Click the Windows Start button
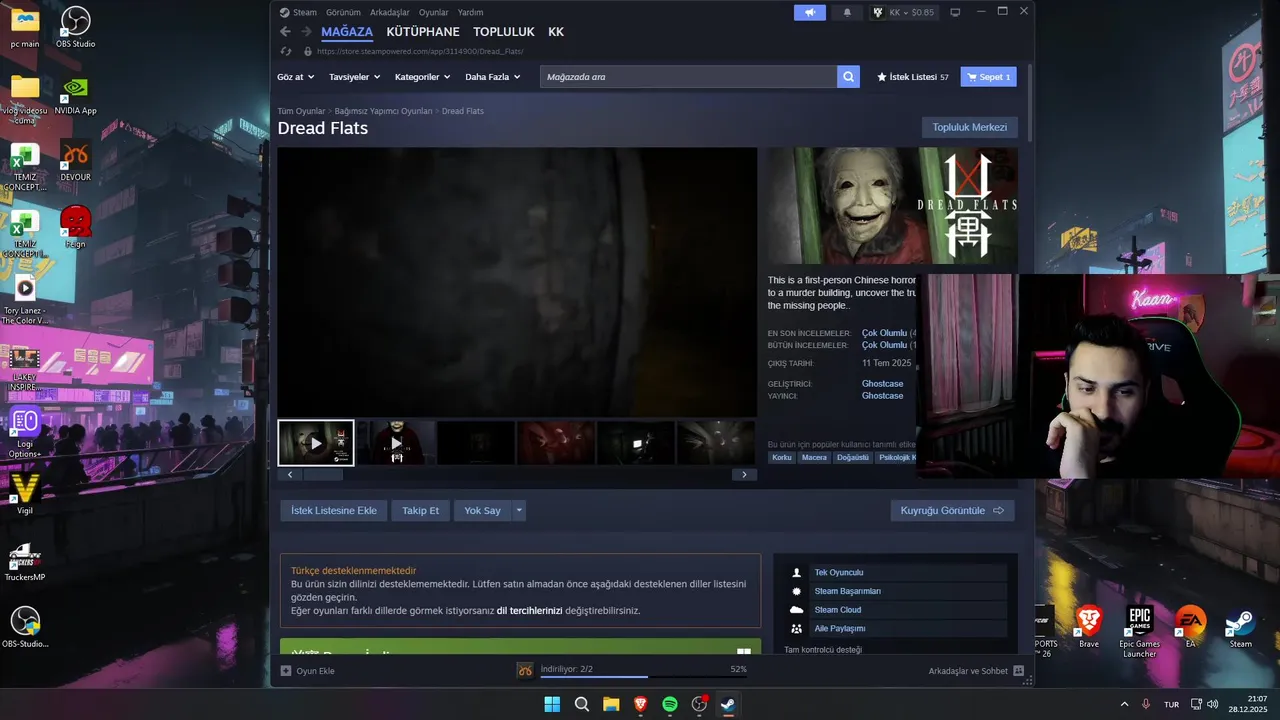Screen dimensions: 1280x720 (x=552, y=704)
